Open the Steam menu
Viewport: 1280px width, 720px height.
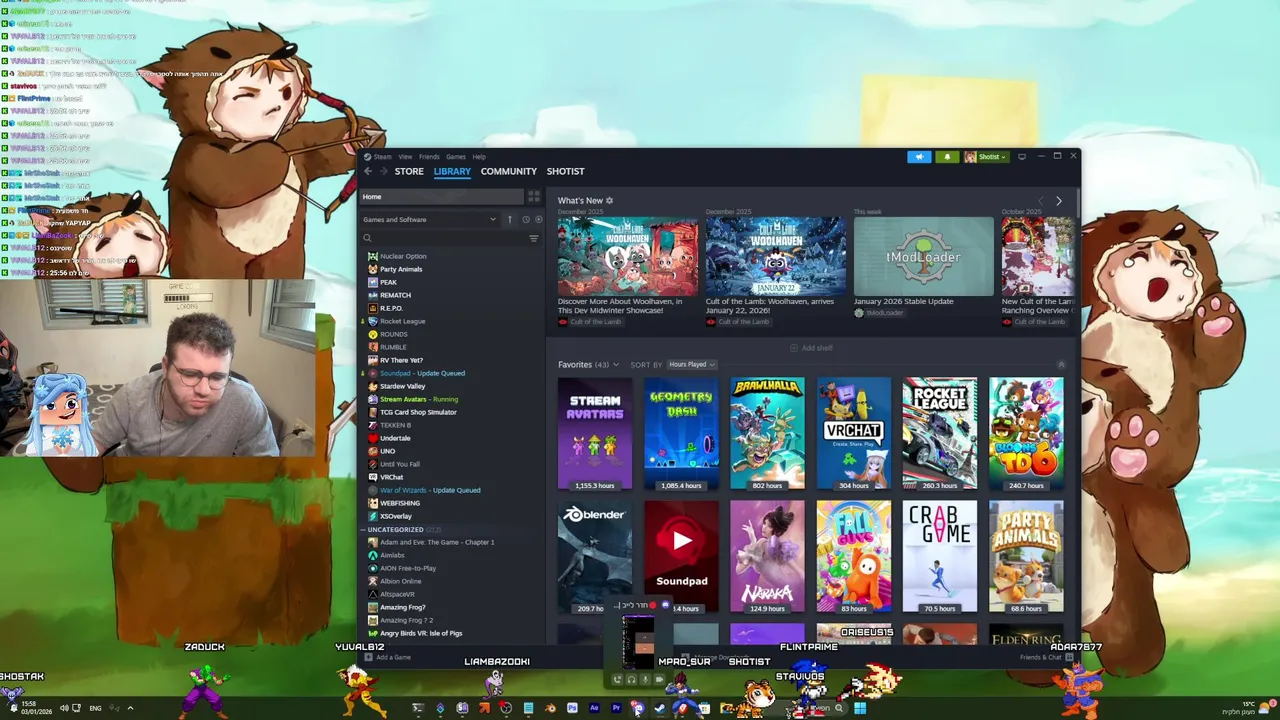[382, 157]
